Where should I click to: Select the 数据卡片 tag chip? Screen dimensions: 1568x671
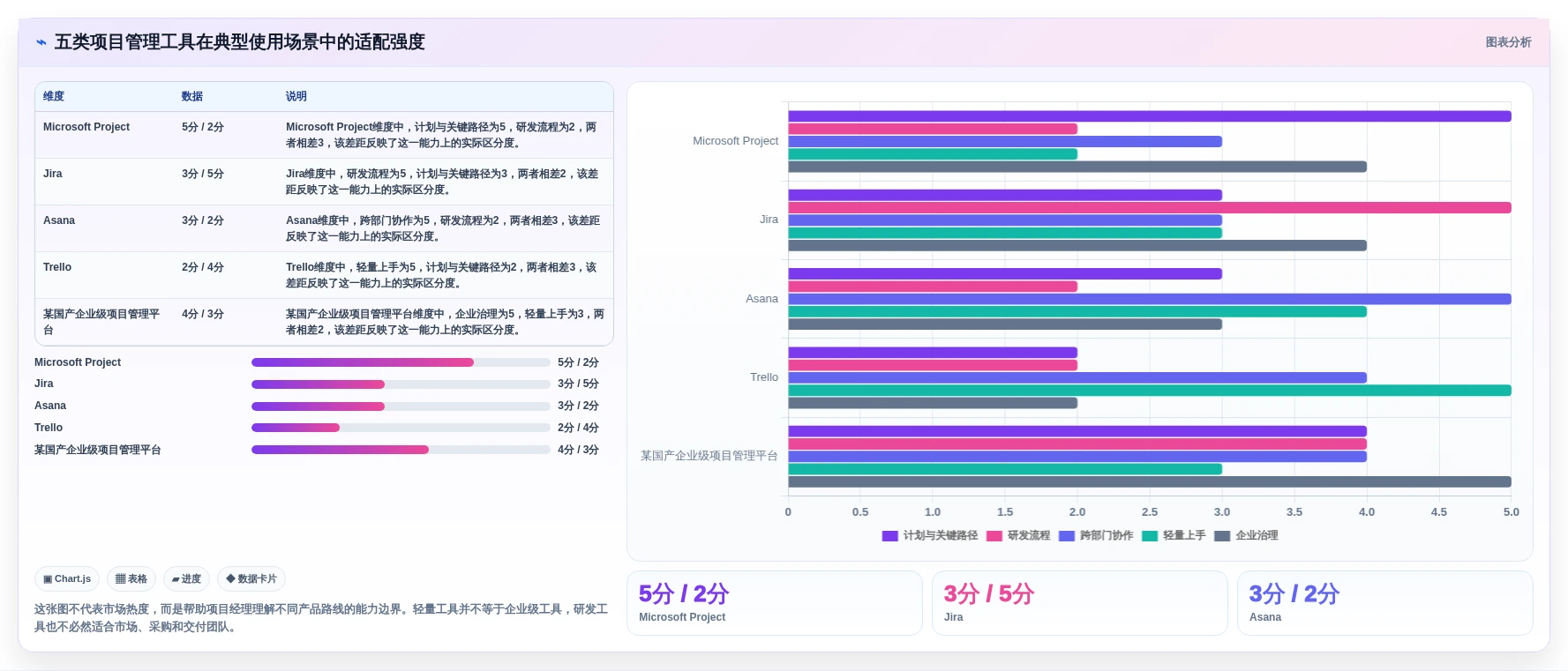(x=251, y=579)
